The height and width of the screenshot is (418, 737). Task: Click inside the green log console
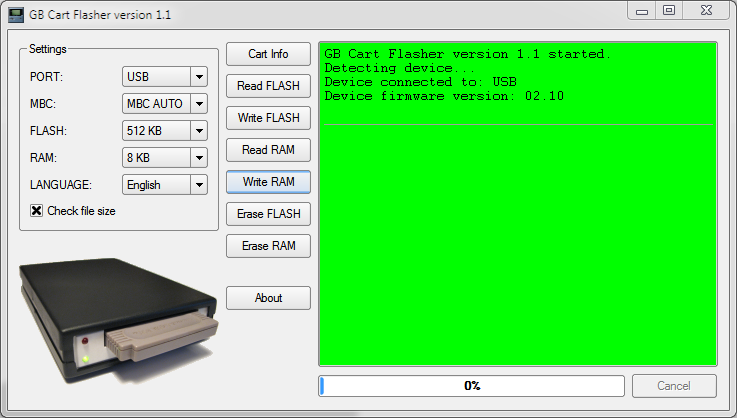pyautogui.click(x=517, y=240)
